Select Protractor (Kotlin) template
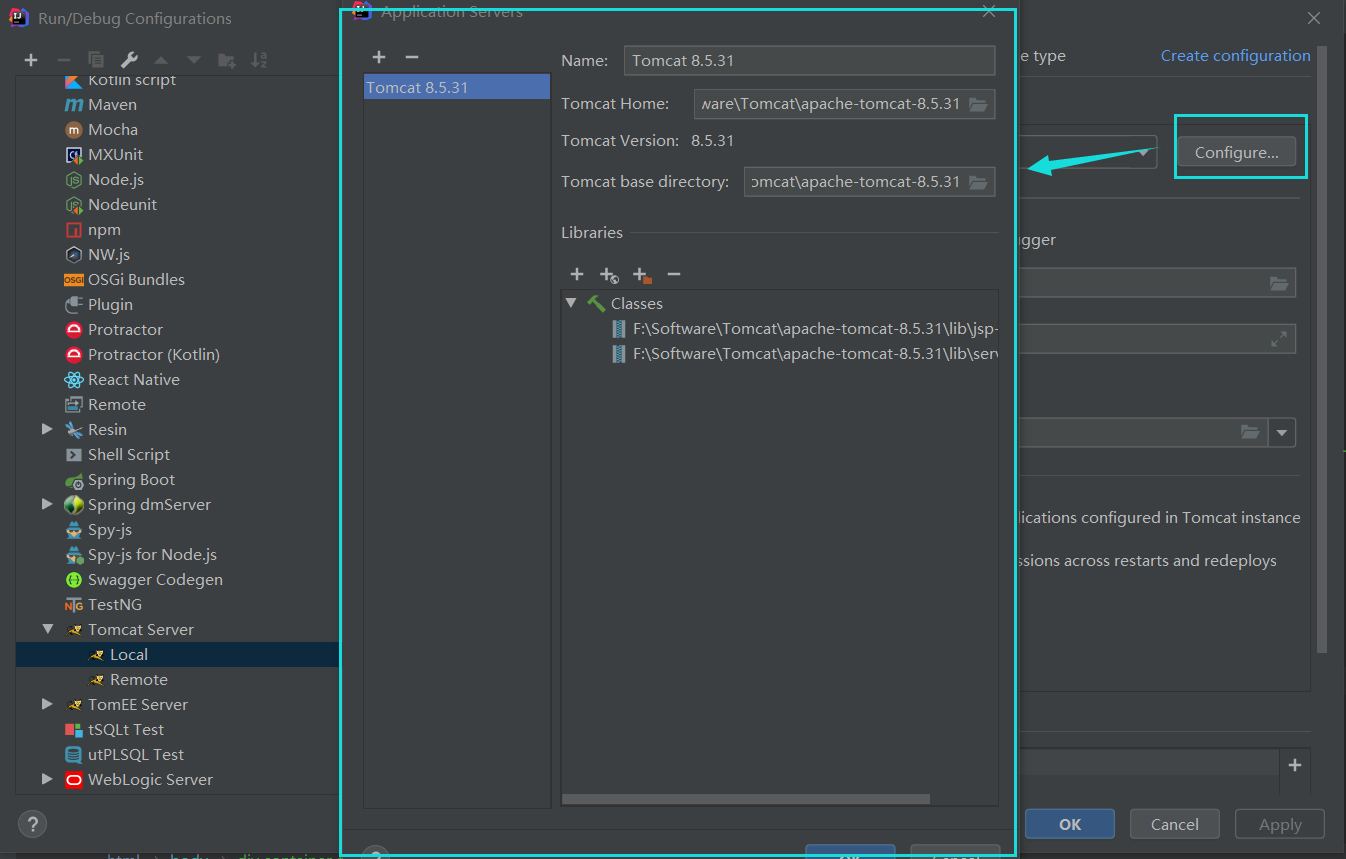 [153, 354]
